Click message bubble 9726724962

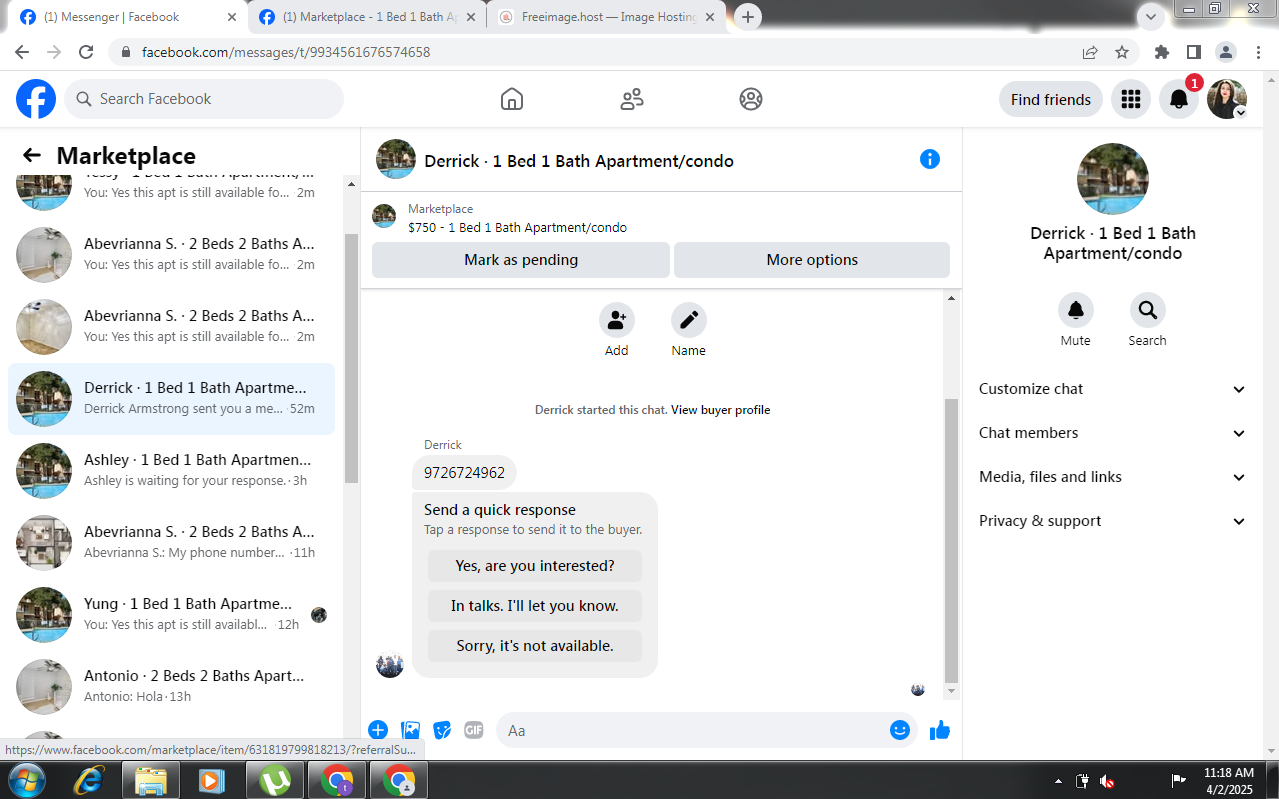[464, 473]
